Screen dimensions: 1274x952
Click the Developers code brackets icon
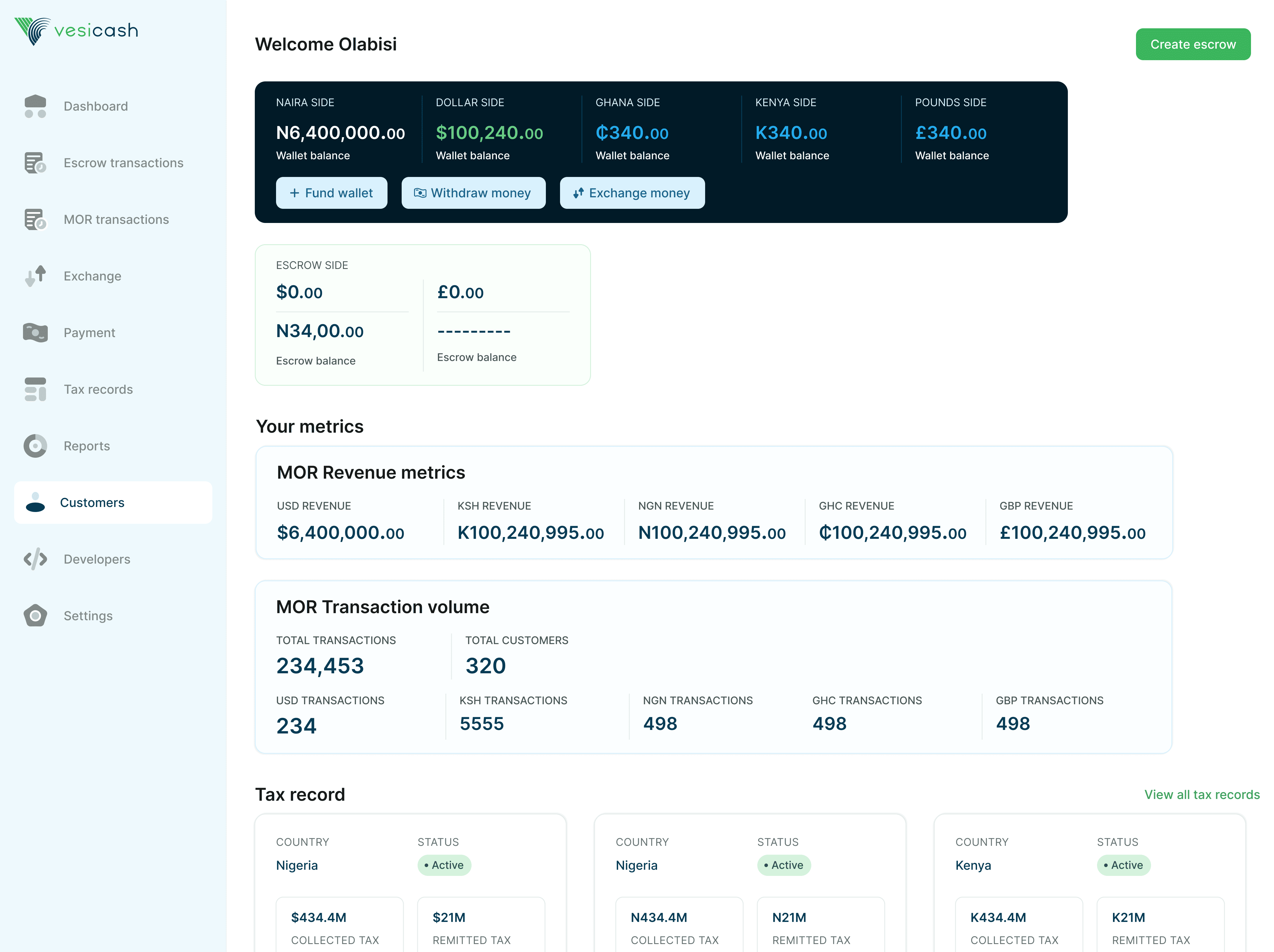[x=35, y=559]
